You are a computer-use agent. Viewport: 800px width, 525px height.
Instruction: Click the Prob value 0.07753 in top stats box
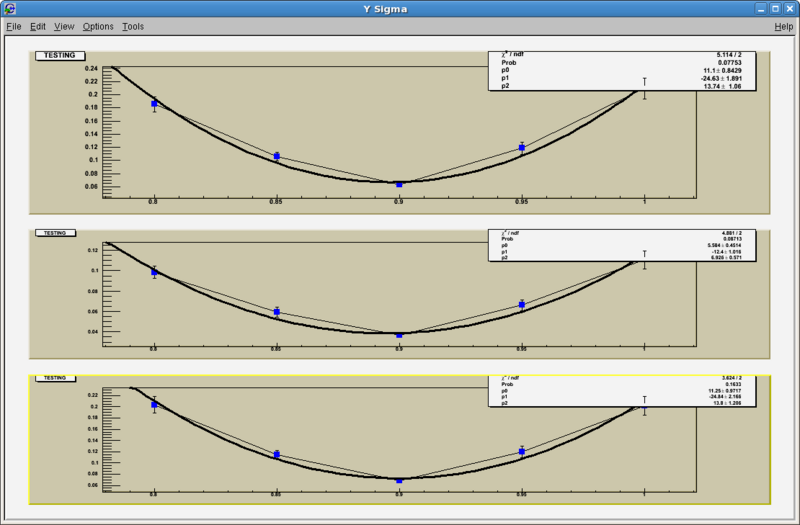click(x=730, y=62)
